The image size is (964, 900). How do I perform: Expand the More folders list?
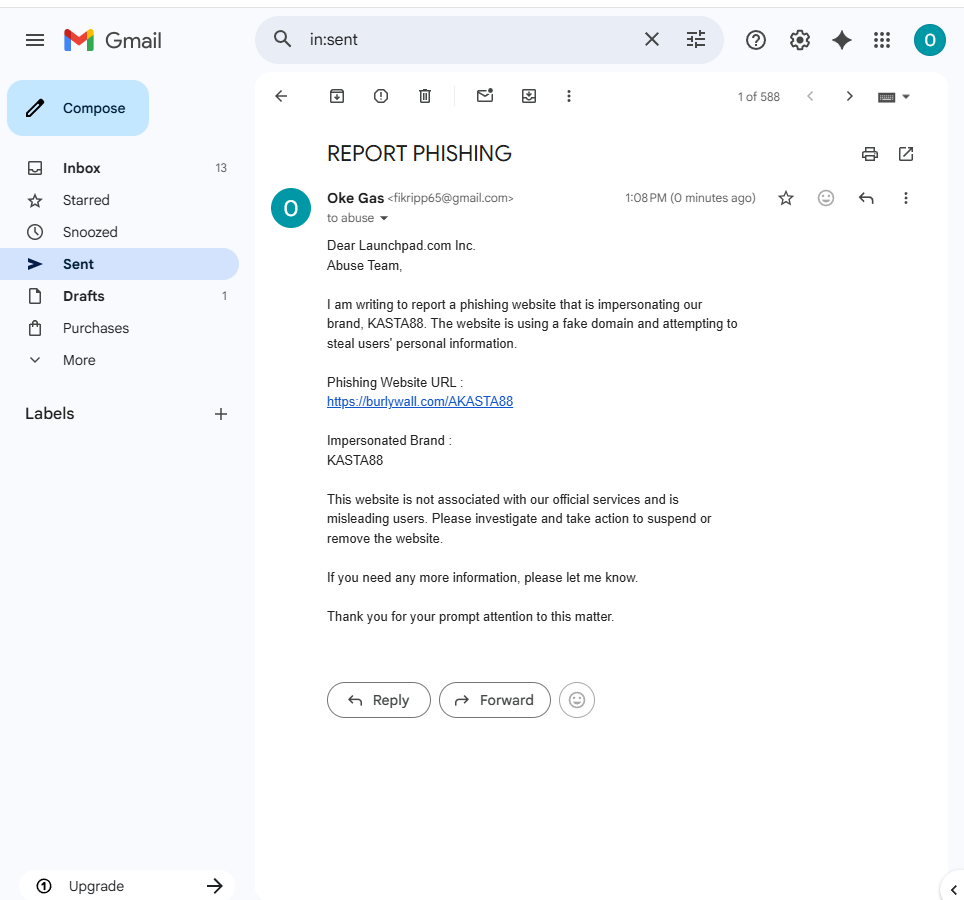click(x=119, y=360)
